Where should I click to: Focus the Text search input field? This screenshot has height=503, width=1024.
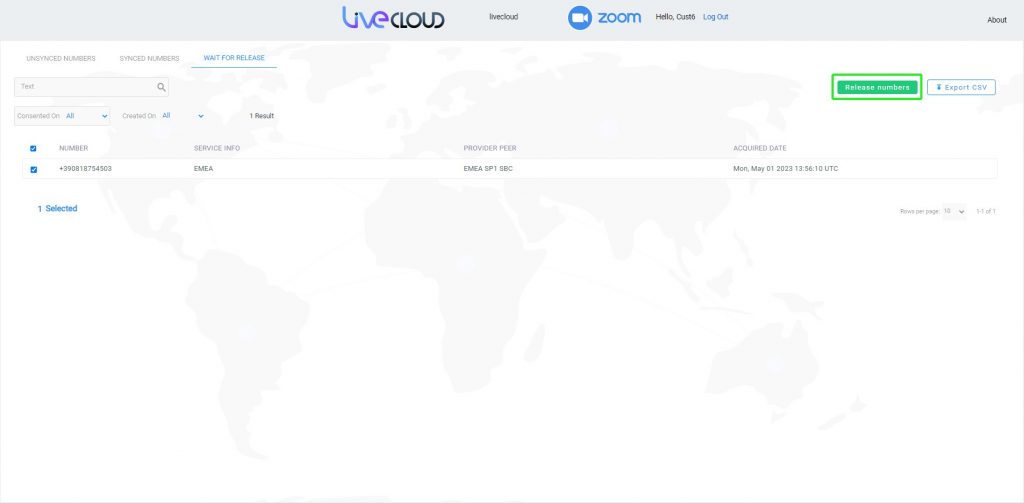85,87
